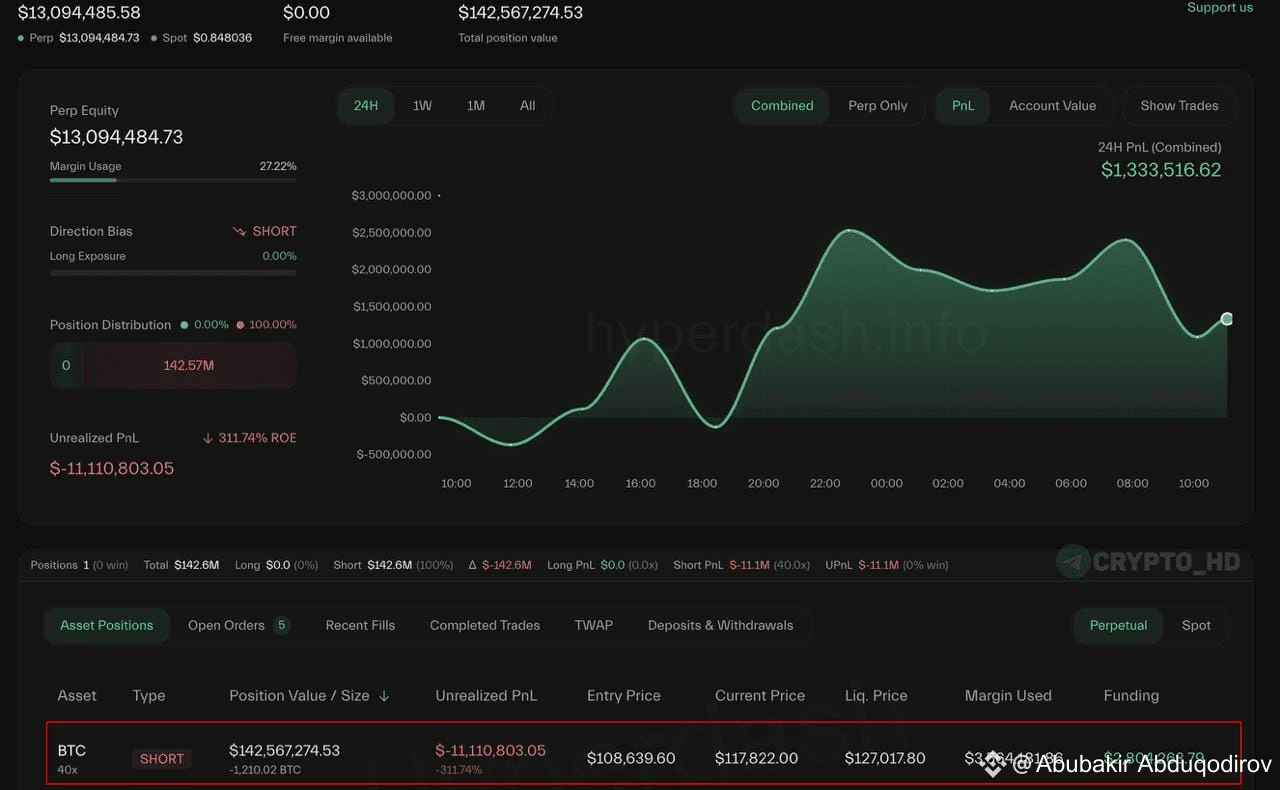Image resolution: width=1280 pixels, height=790 pixels.
Task: Click the Entry Price column header
Action: [624, 696]
